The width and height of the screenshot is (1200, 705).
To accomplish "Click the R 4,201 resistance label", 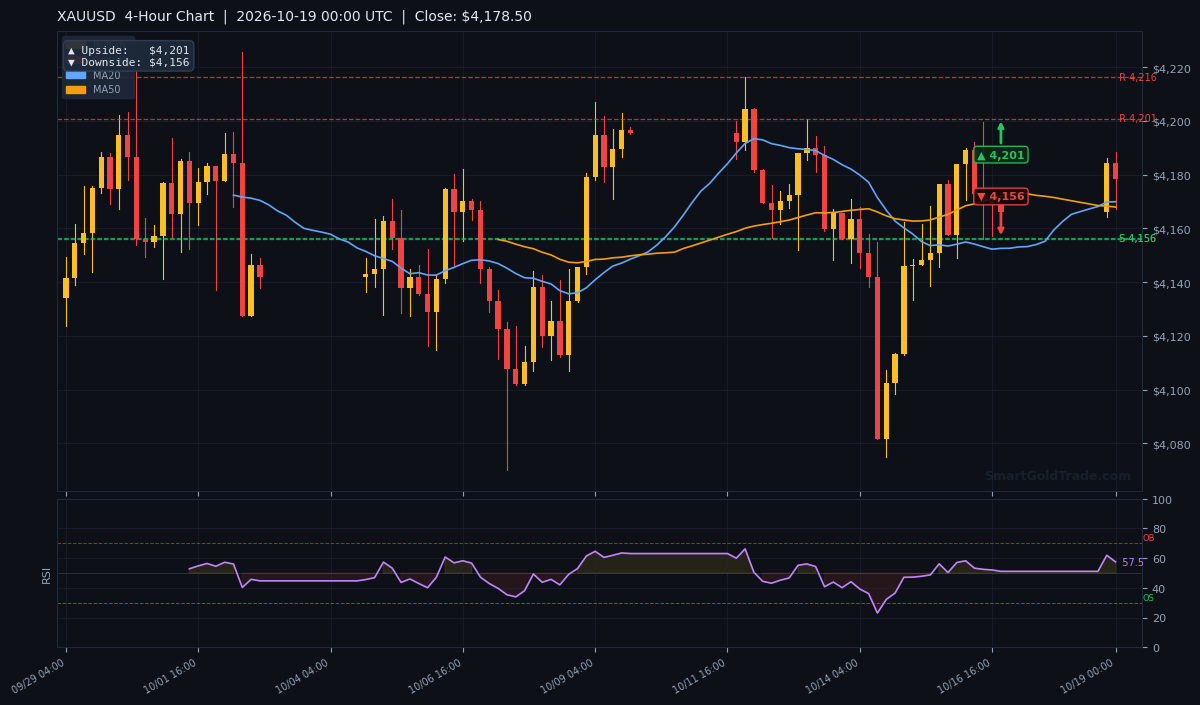I will point(1137,118).
